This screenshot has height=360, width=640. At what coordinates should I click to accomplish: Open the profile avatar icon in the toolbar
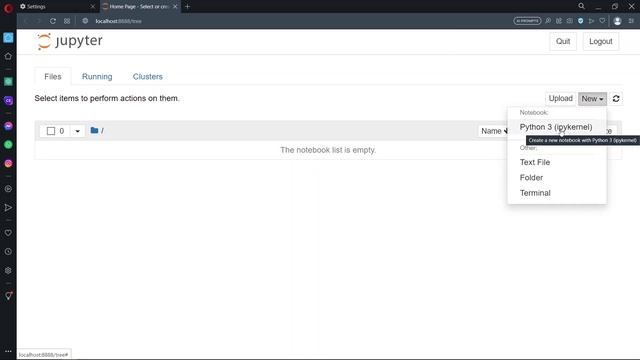point(617,21)
